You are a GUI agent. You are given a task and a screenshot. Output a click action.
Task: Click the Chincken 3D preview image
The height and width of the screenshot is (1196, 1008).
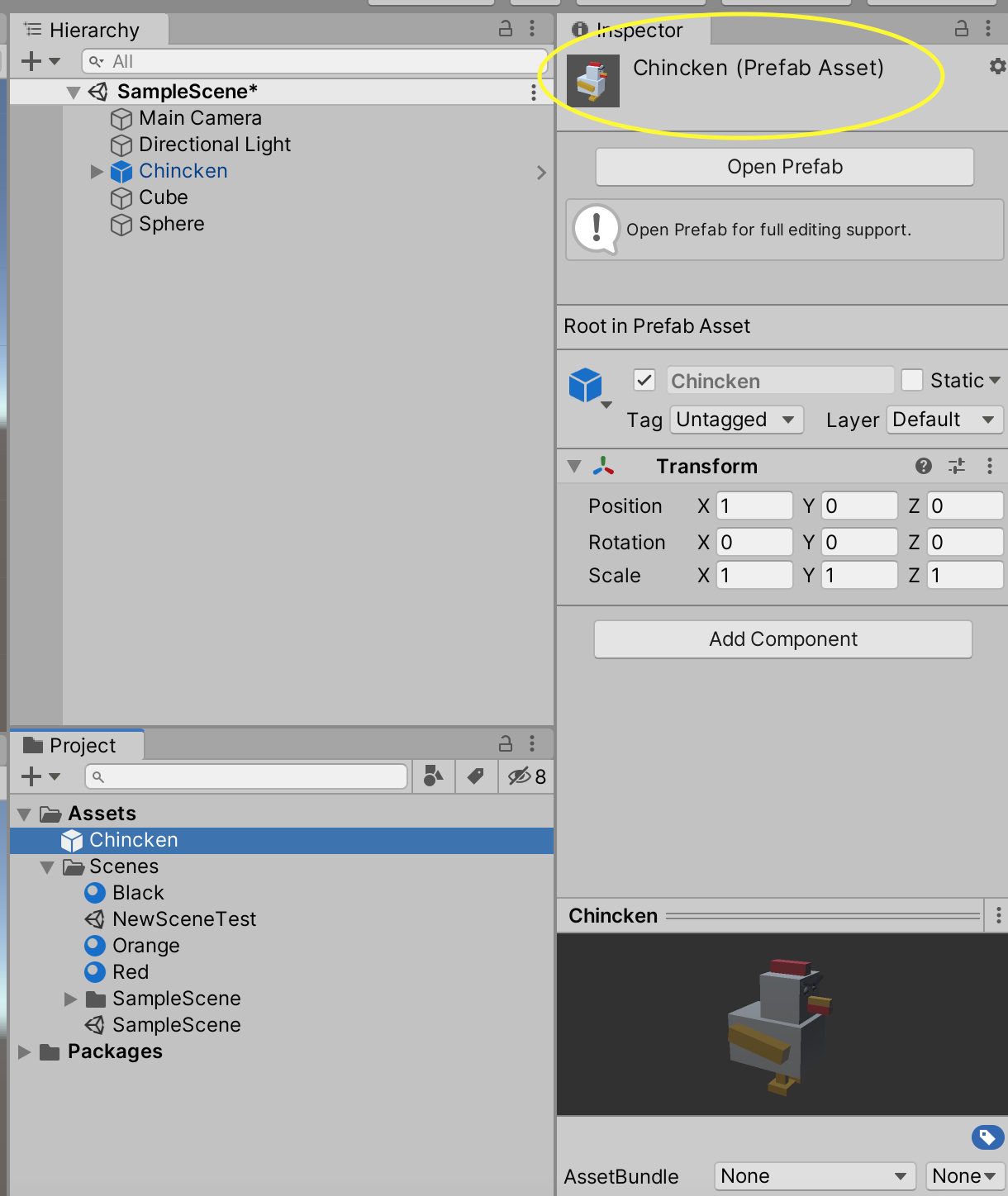tap(782, 1024)
